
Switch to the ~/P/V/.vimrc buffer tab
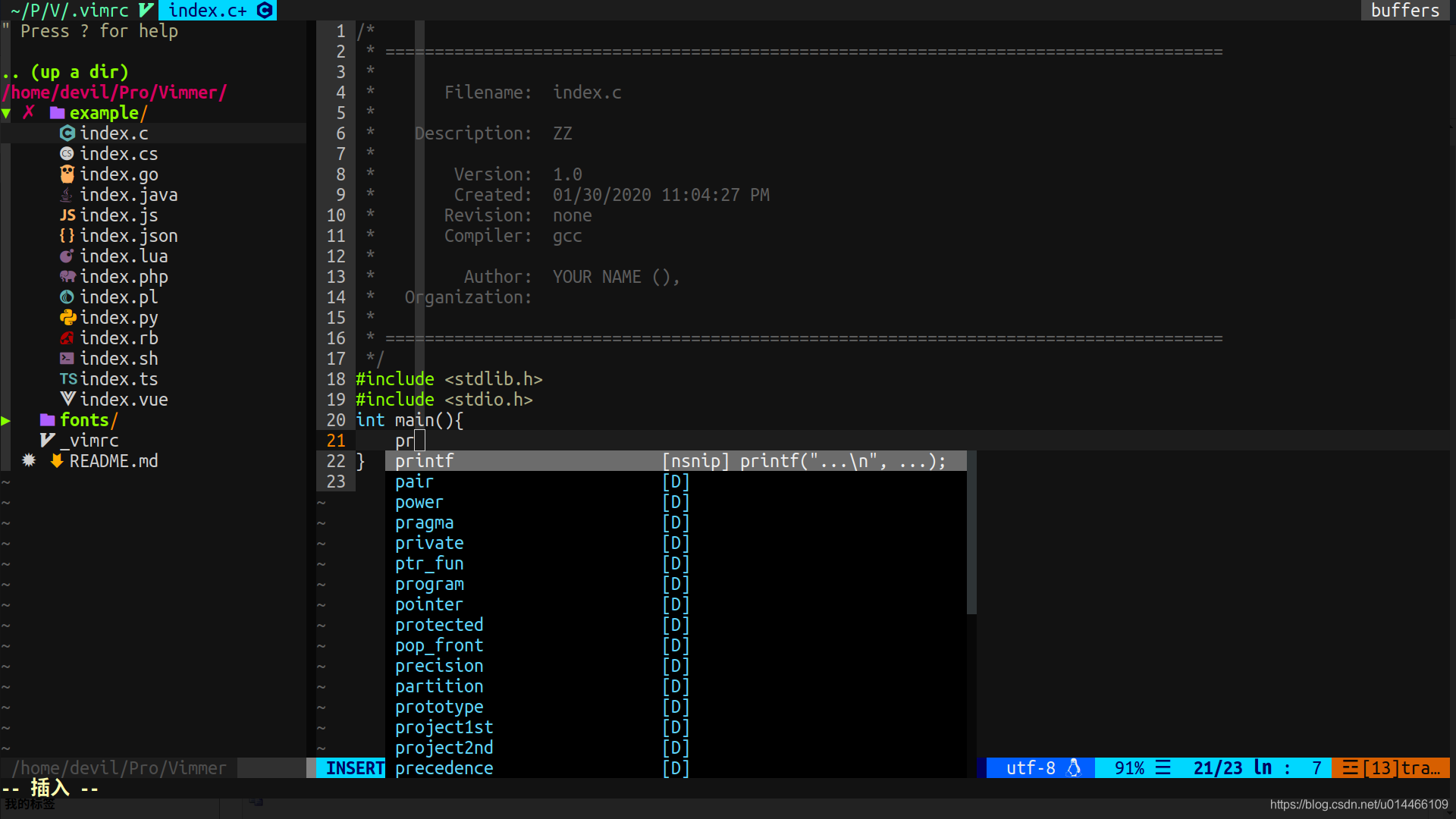pyautogui.click(x=79, y=11)
